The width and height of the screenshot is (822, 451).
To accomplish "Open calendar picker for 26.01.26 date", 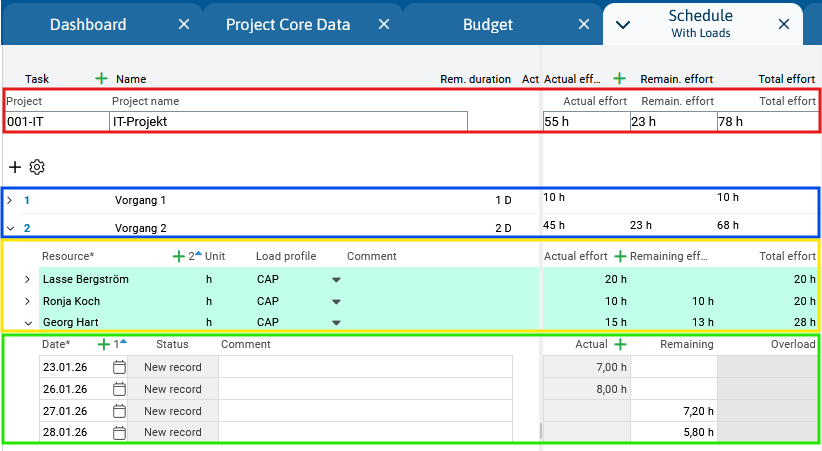I will click(119, 389).
